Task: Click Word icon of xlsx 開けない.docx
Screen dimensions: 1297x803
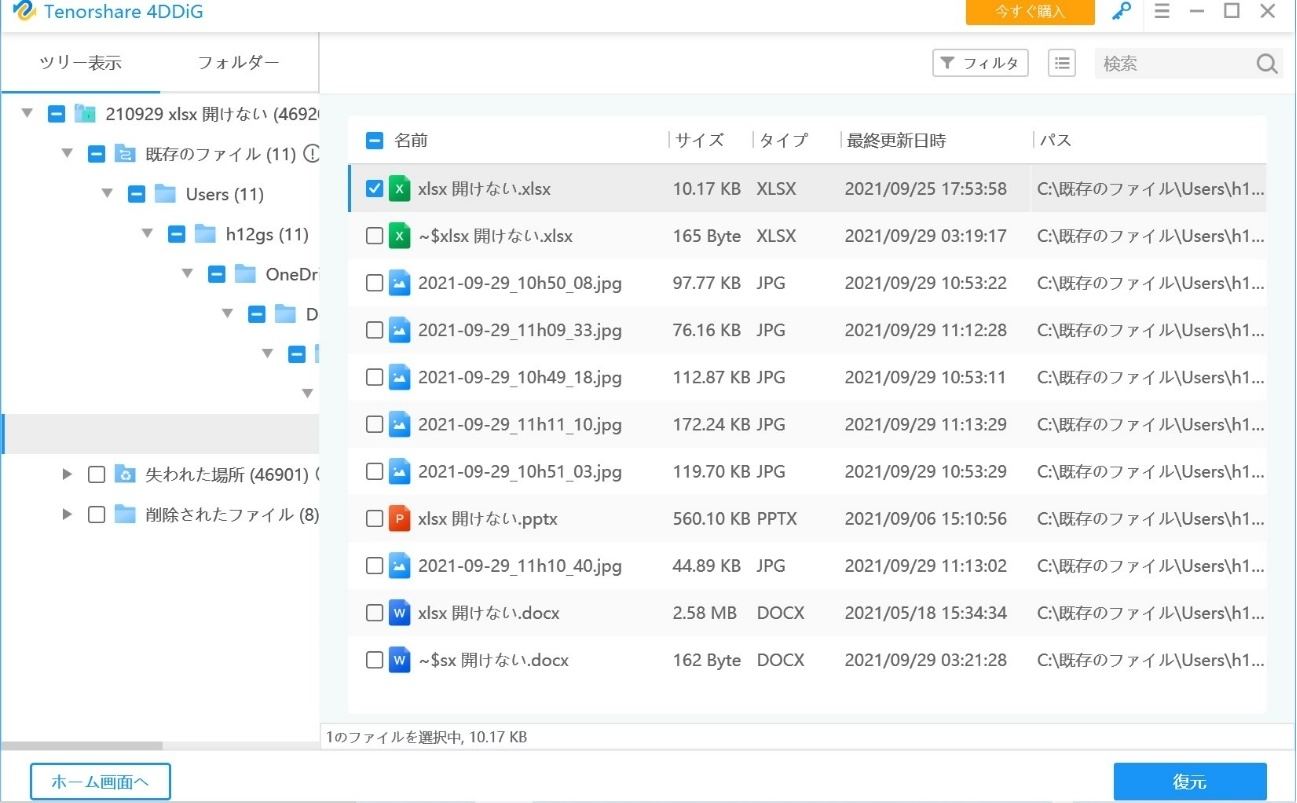Action: point(400,613)
